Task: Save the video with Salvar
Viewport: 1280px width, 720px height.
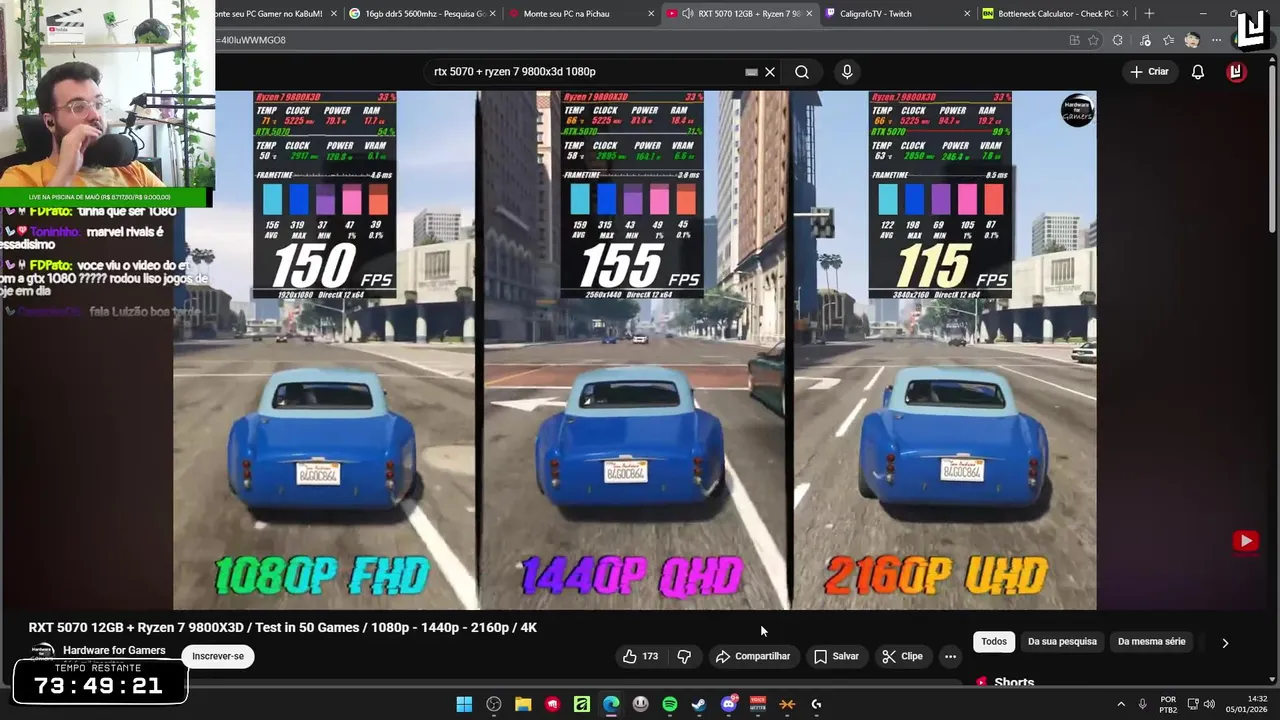Action: click(x=836, y=656)
